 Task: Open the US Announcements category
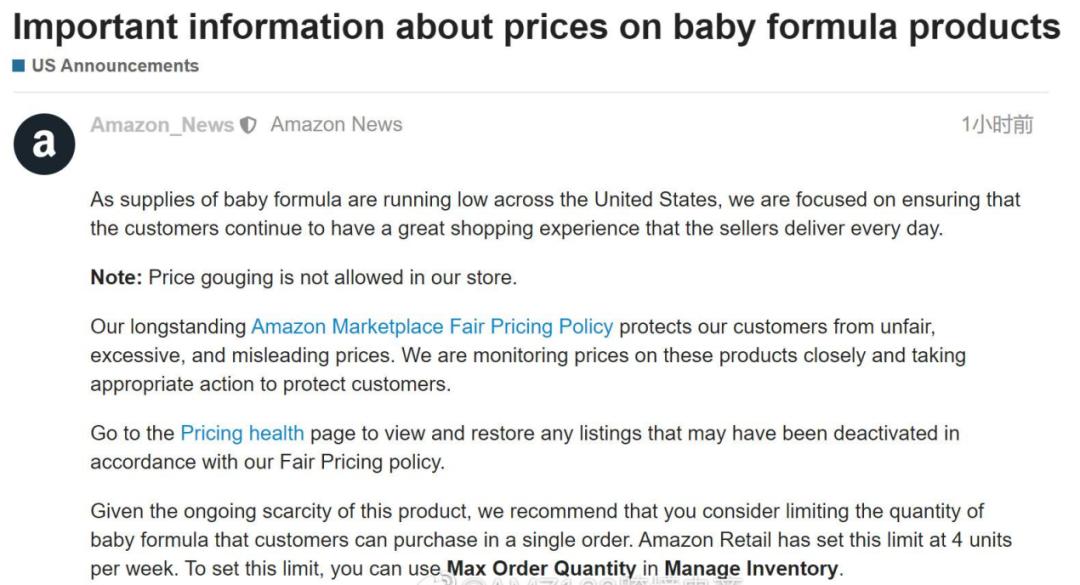(x=115, y=66)
